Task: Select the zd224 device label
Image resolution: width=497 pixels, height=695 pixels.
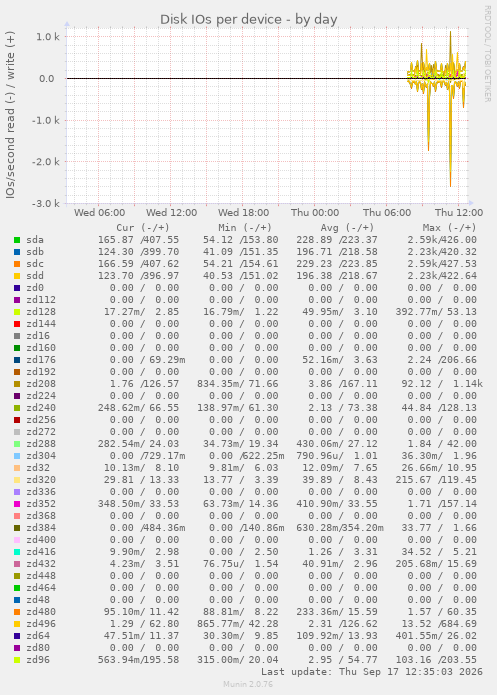Action: [x=41, y=396]
